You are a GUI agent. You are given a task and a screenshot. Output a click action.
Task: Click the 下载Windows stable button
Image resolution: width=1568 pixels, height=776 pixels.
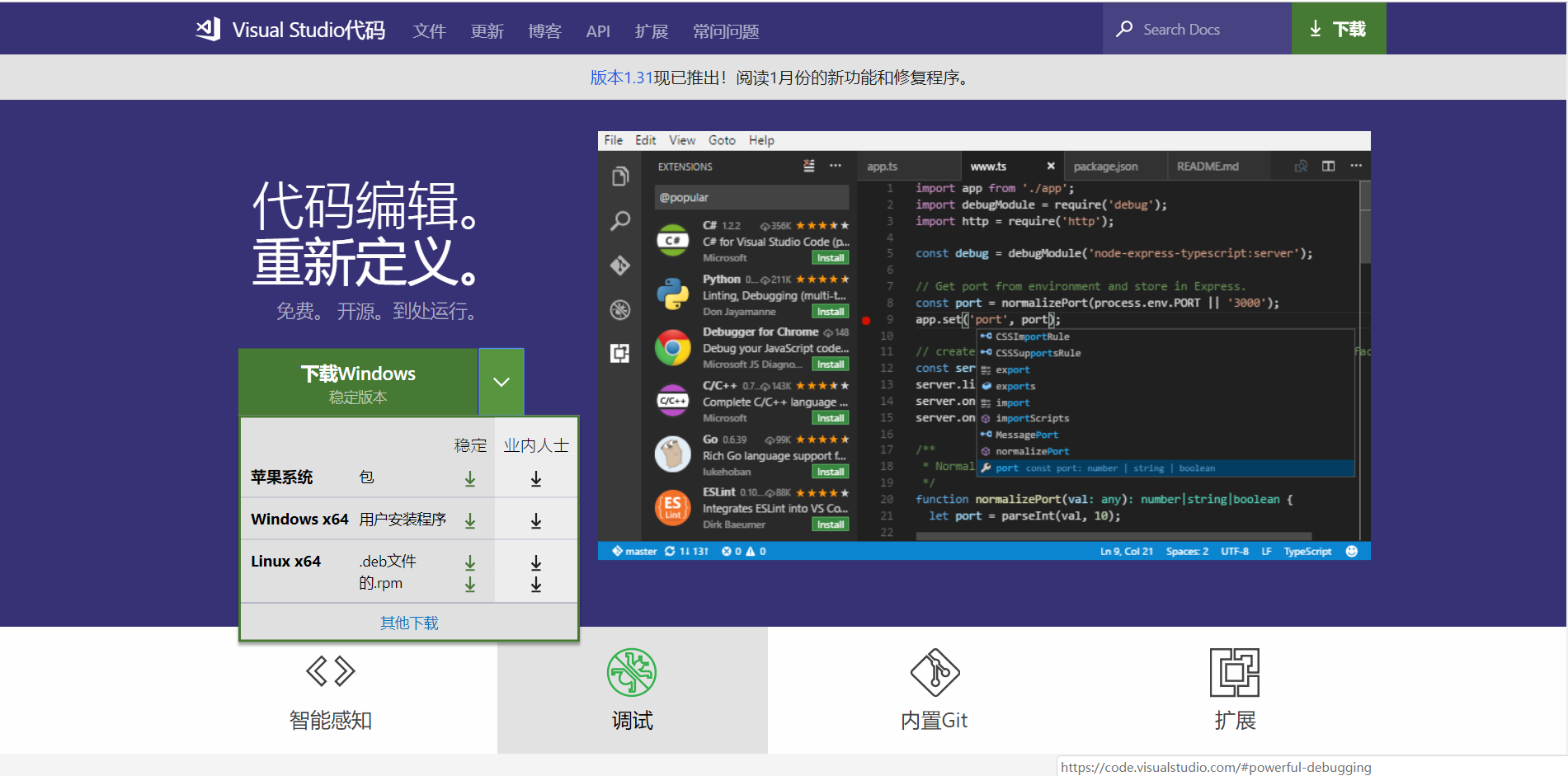(358, 382)
